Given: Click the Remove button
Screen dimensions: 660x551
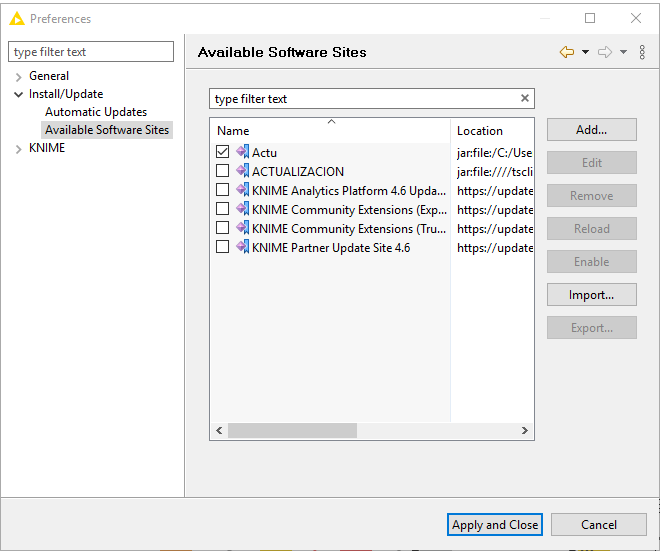Looking at the screenshot, I should pyautogui.click(x=591, y=196).
